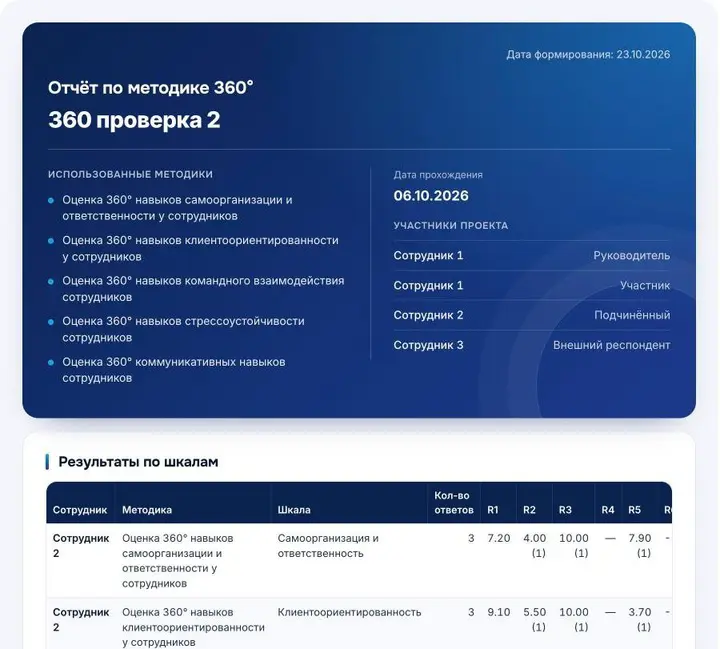Click the R1 value 7.20
Viewport: 720px width, 649px height.
[499, 538]
